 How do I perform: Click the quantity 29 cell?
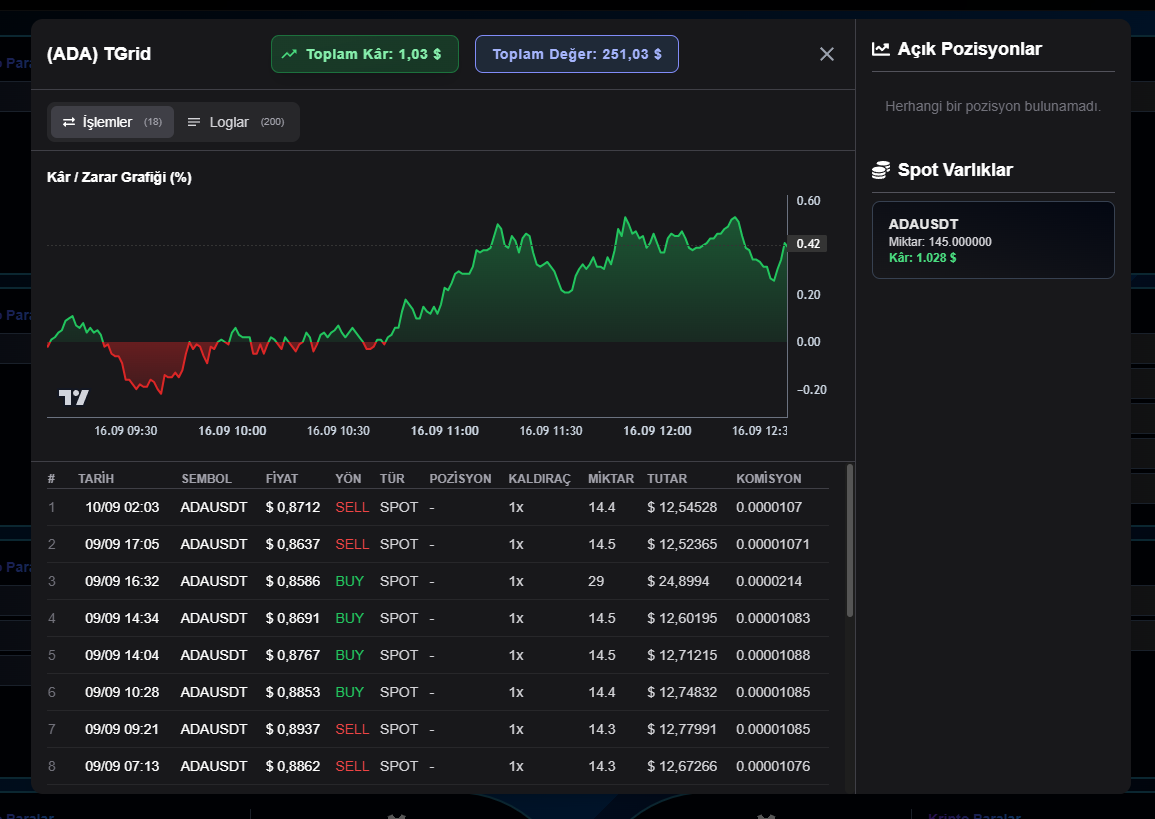point(596,581)
